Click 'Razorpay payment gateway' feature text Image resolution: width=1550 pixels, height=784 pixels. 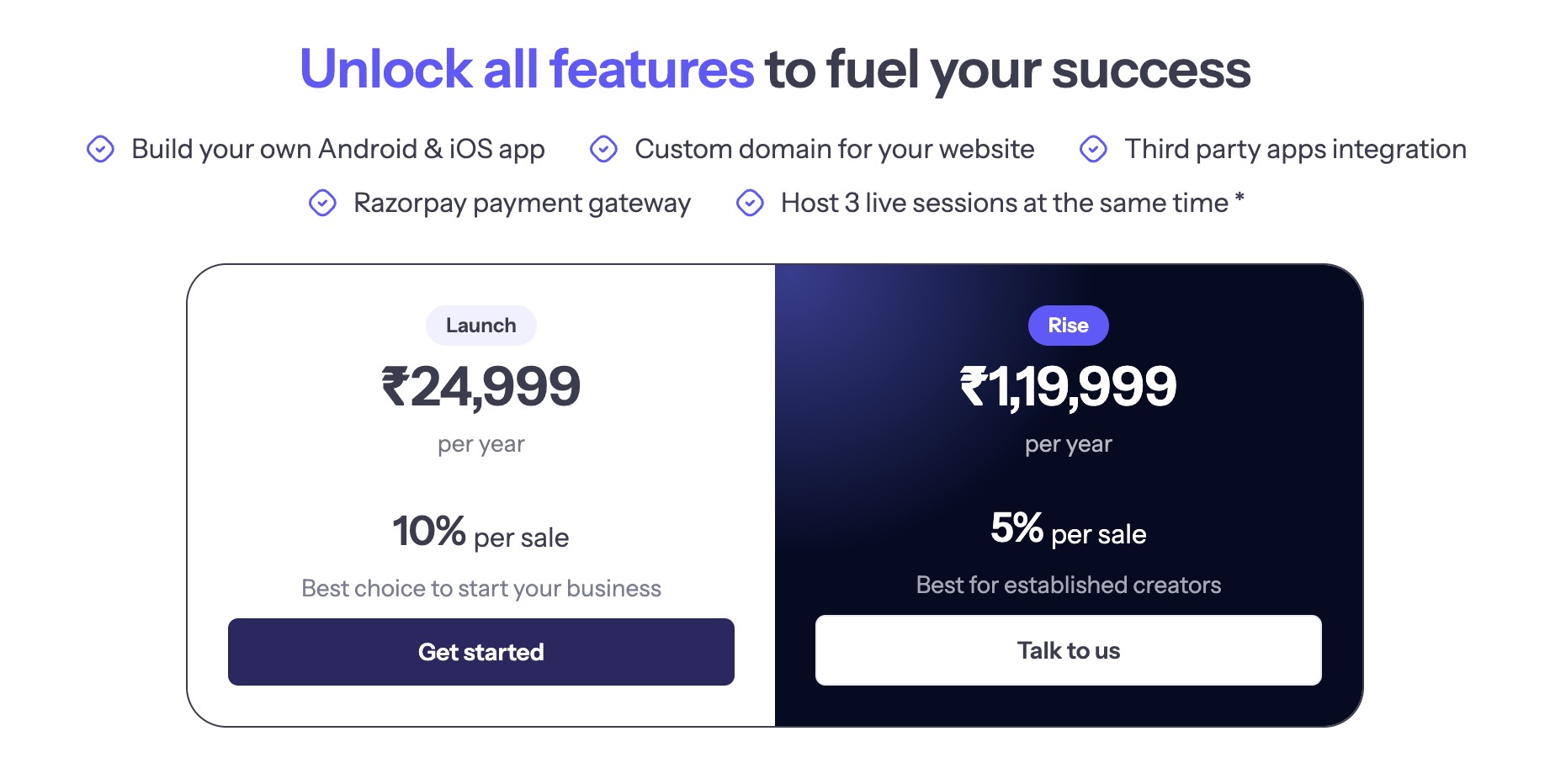pos(523,204)
